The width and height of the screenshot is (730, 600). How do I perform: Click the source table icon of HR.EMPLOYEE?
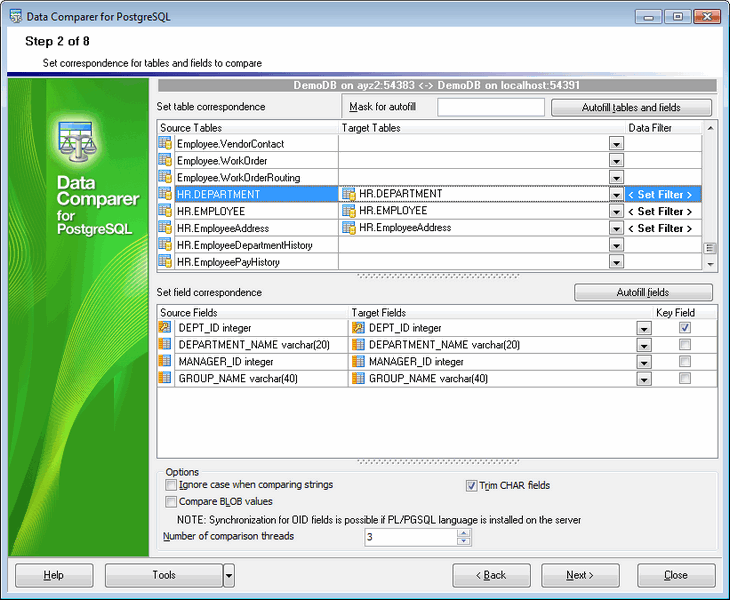(x=165, y=210)
